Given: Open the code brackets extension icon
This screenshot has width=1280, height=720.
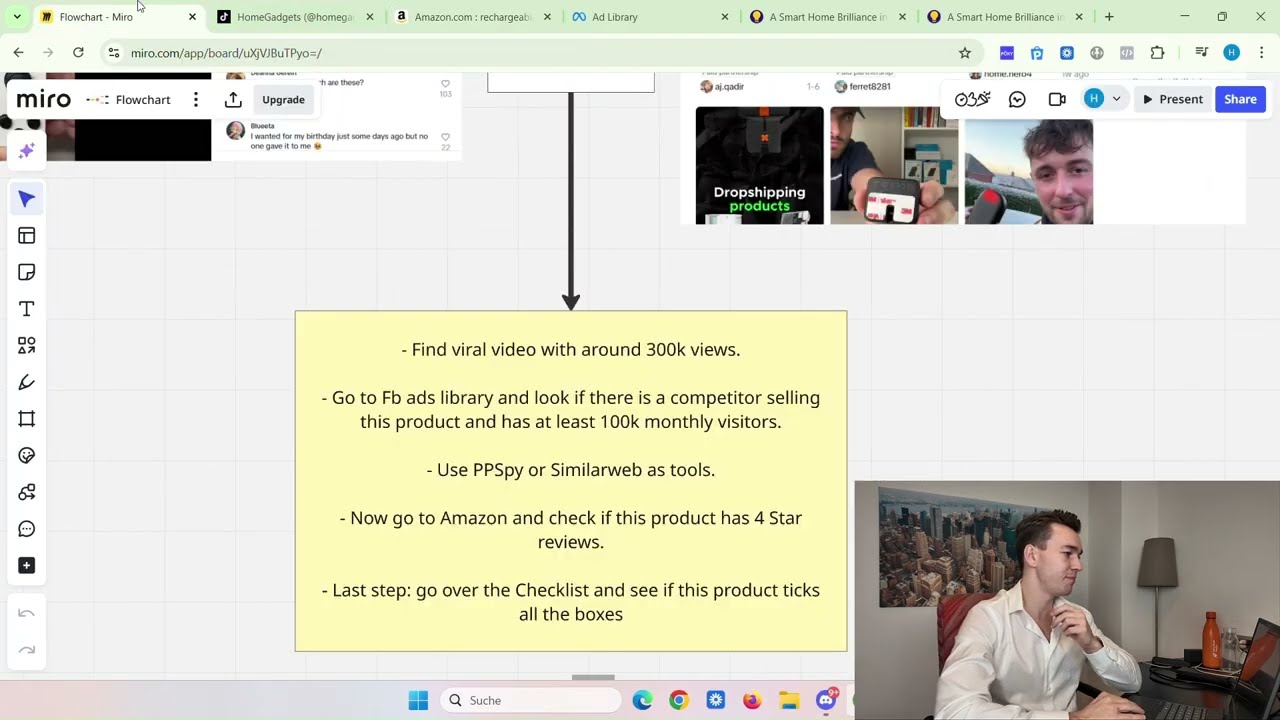Looking at the screenshot, I should (1127, 53).
